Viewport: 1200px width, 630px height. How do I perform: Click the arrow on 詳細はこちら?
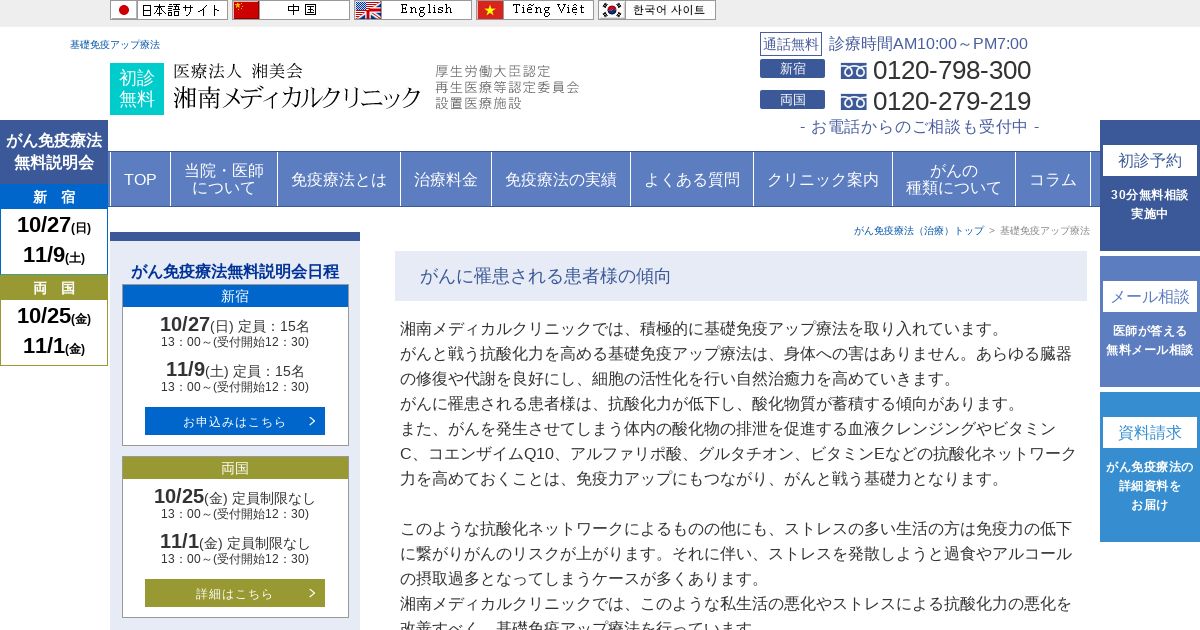click(312, 593)
